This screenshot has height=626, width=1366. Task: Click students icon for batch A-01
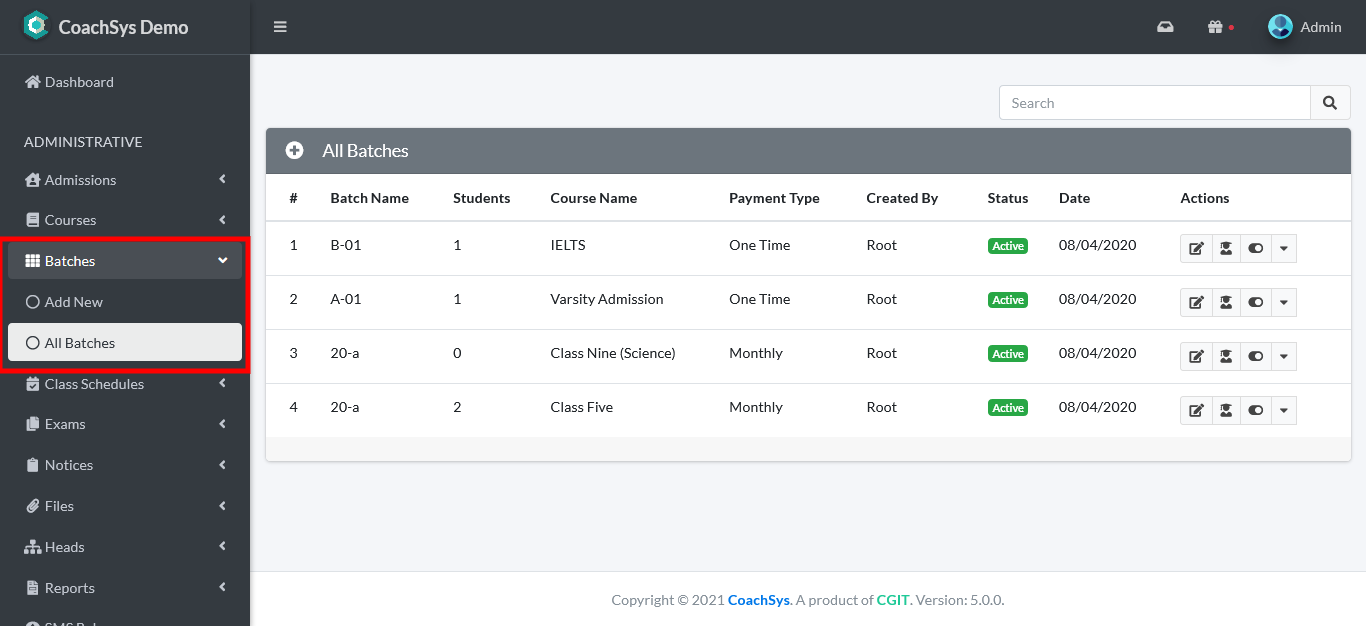pos(1226,302)
